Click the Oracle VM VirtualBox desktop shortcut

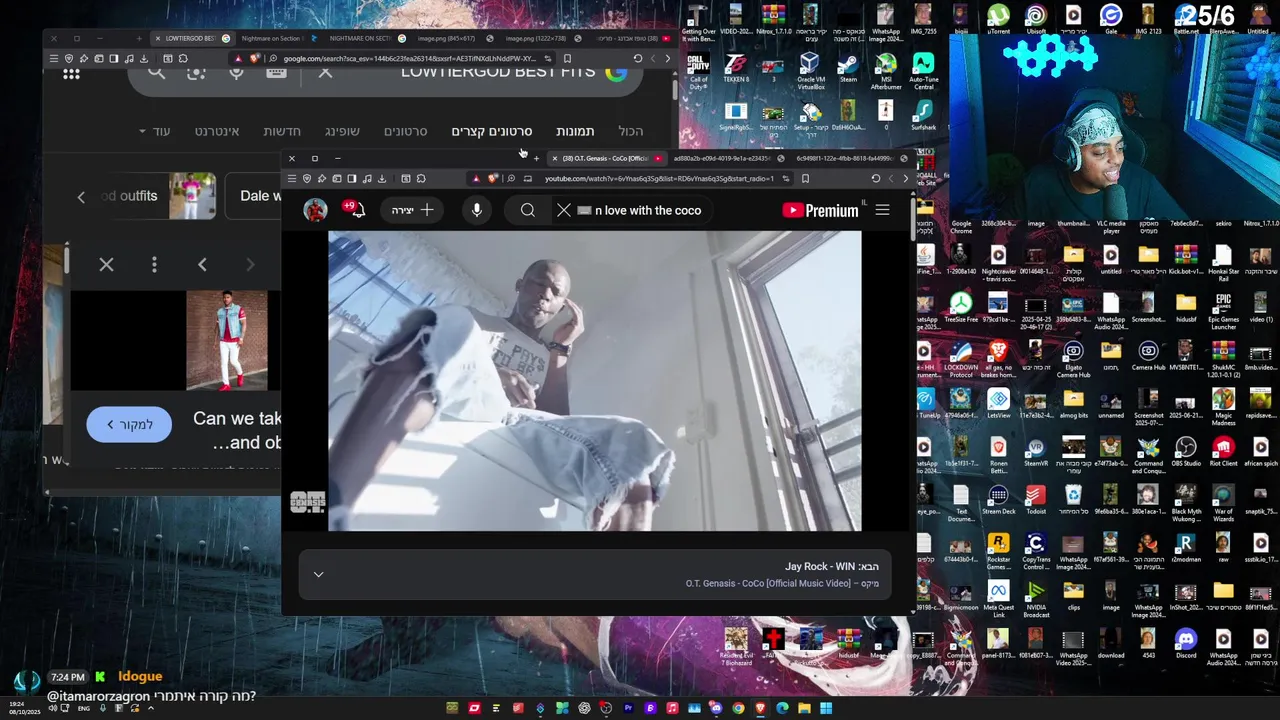(810, 71)
